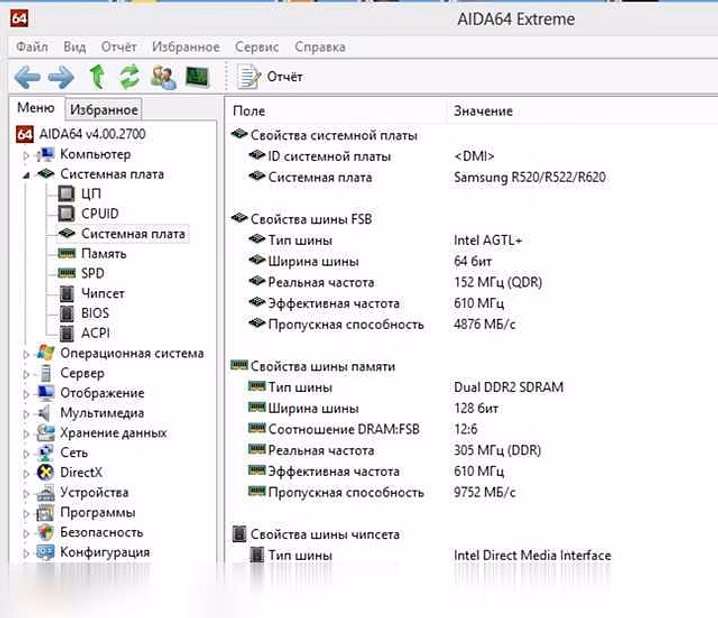Click the users icon in toolbar
Image resolution: width=718 pixels, height=618 pixels.
pos(163,77)
